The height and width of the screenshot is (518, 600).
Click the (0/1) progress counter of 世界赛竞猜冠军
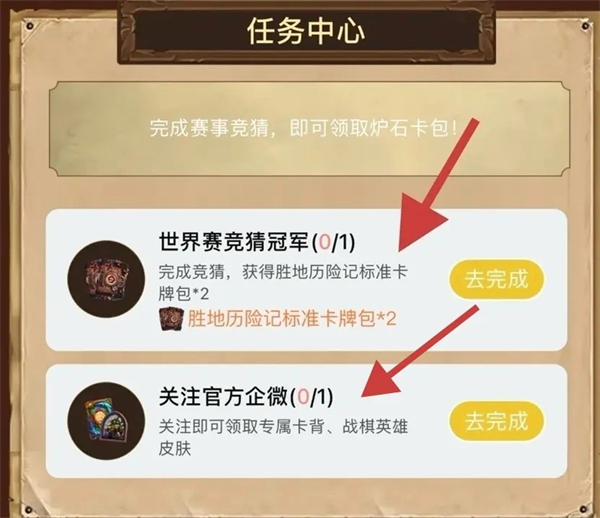(x=333, y=242)
